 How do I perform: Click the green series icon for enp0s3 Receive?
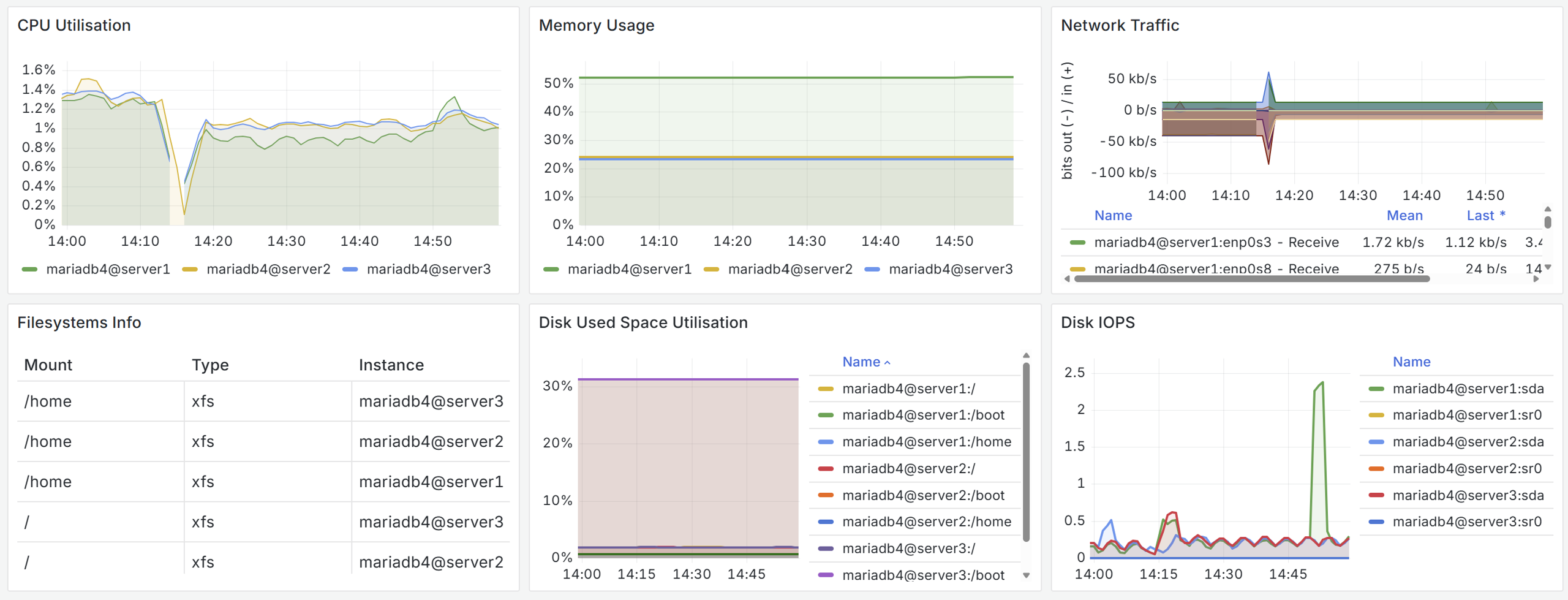(x=1077, y=243)
